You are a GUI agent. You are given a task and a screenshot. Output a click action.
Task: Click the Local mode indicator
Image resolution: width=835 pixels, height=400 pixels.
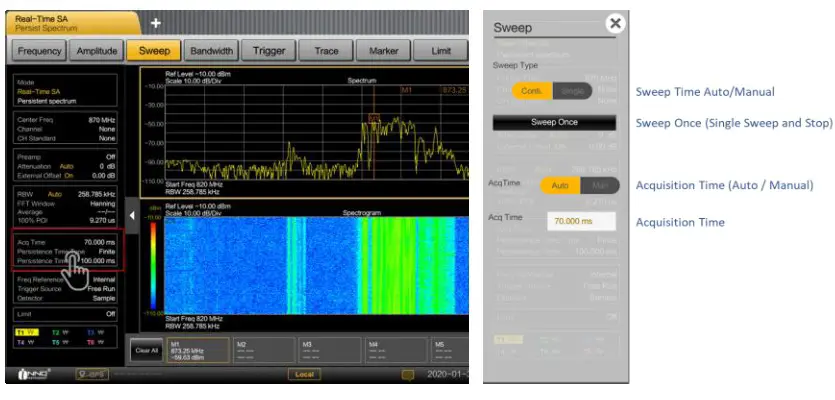[304, 375]
